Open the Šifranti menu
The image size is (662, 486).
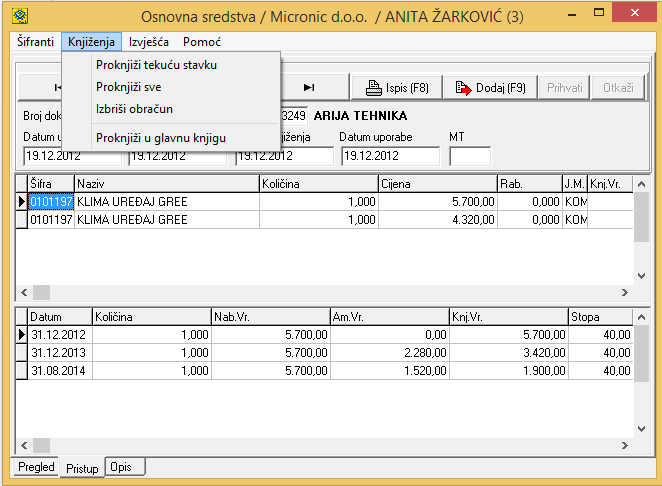coord(37,42)
